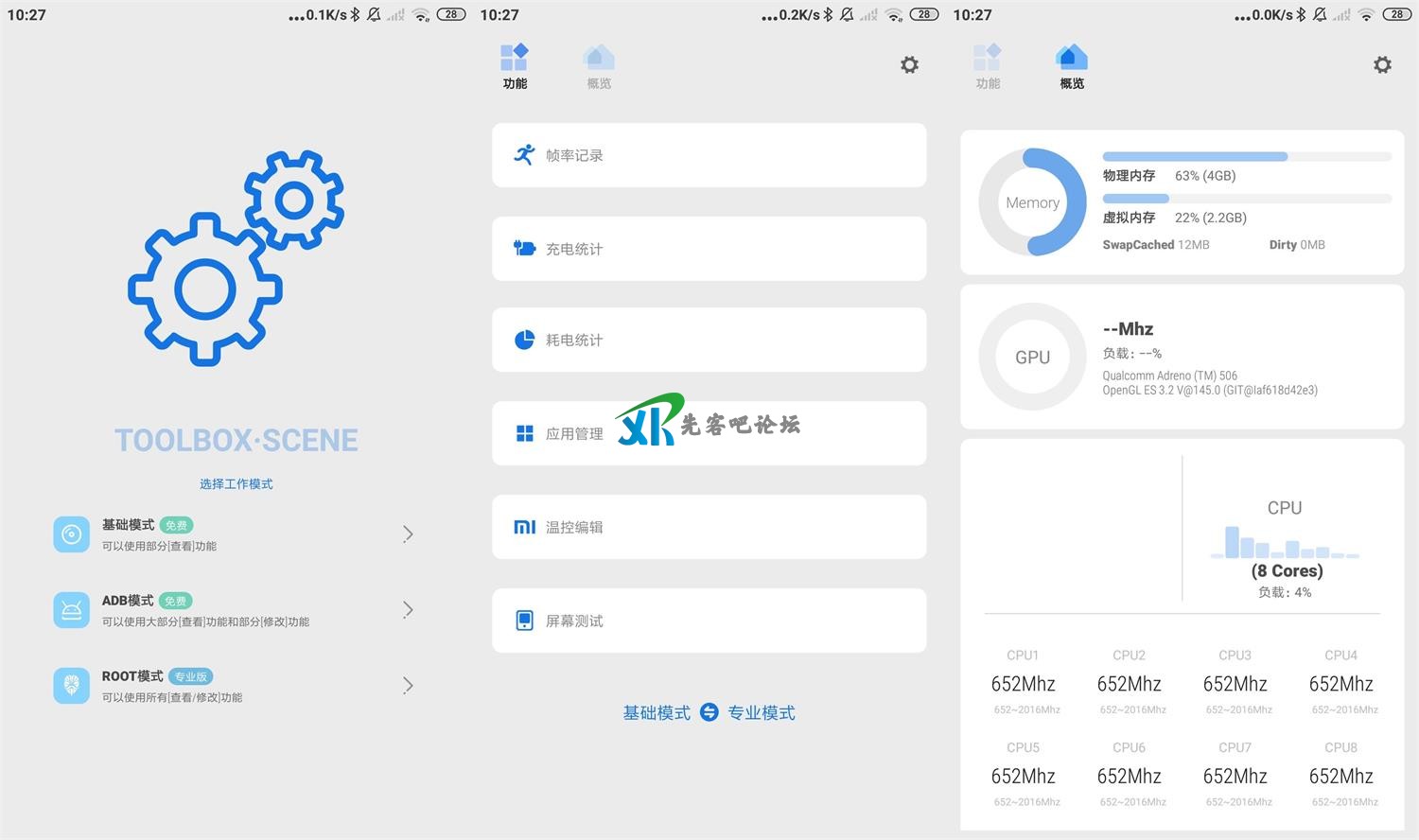The image size is (1419, 840).
Task: Open the 帧率记录 running figure icon
Action: point(524,154)
